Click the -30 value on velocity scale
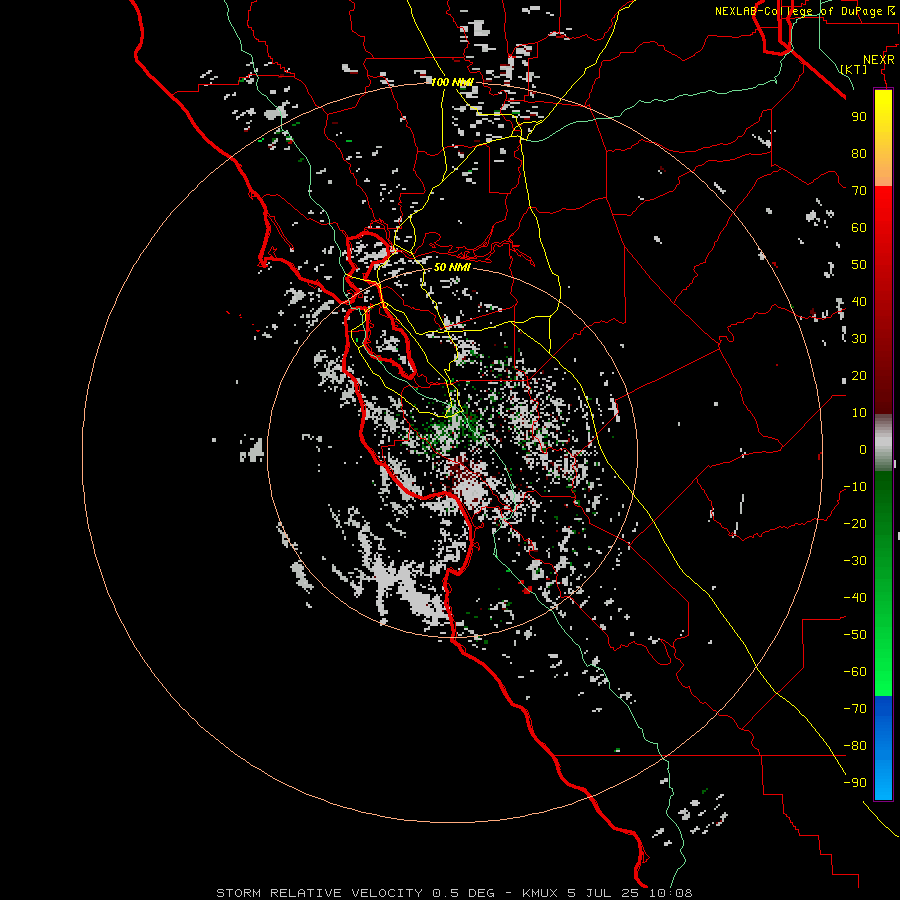The image size is (900, 900). (855, 560)
